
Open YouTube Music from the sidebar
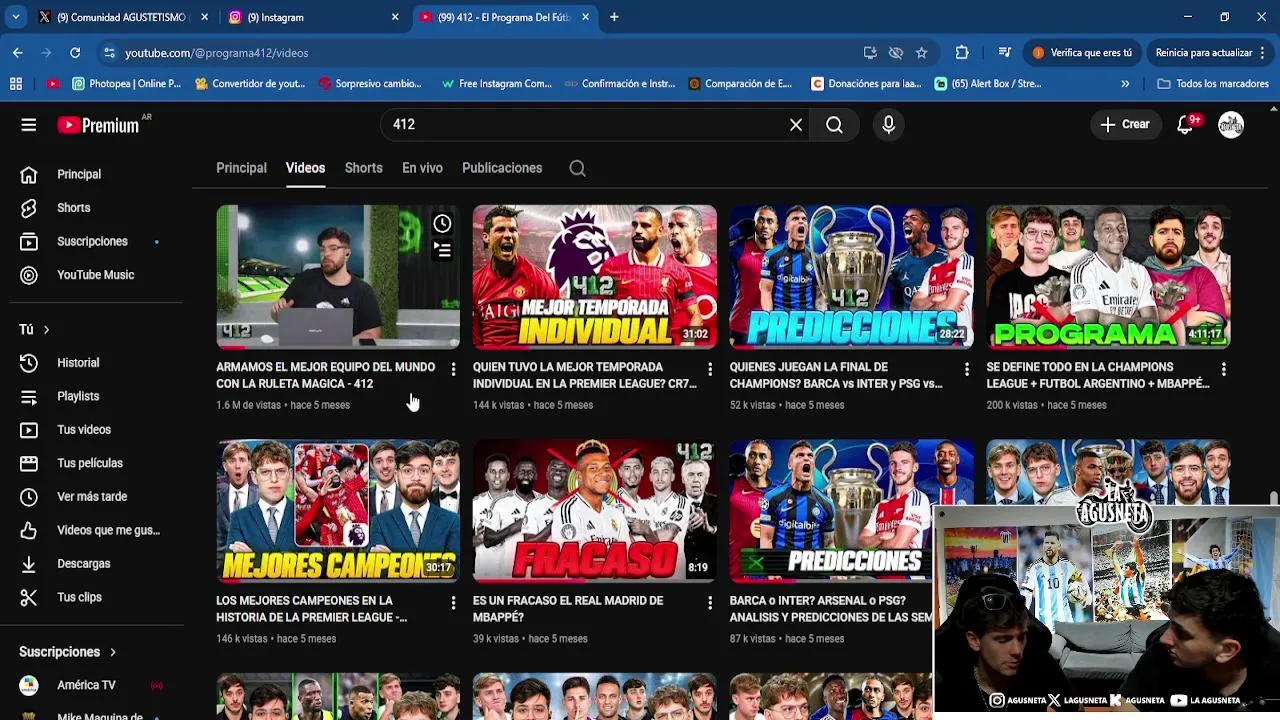tap(96, 275)
